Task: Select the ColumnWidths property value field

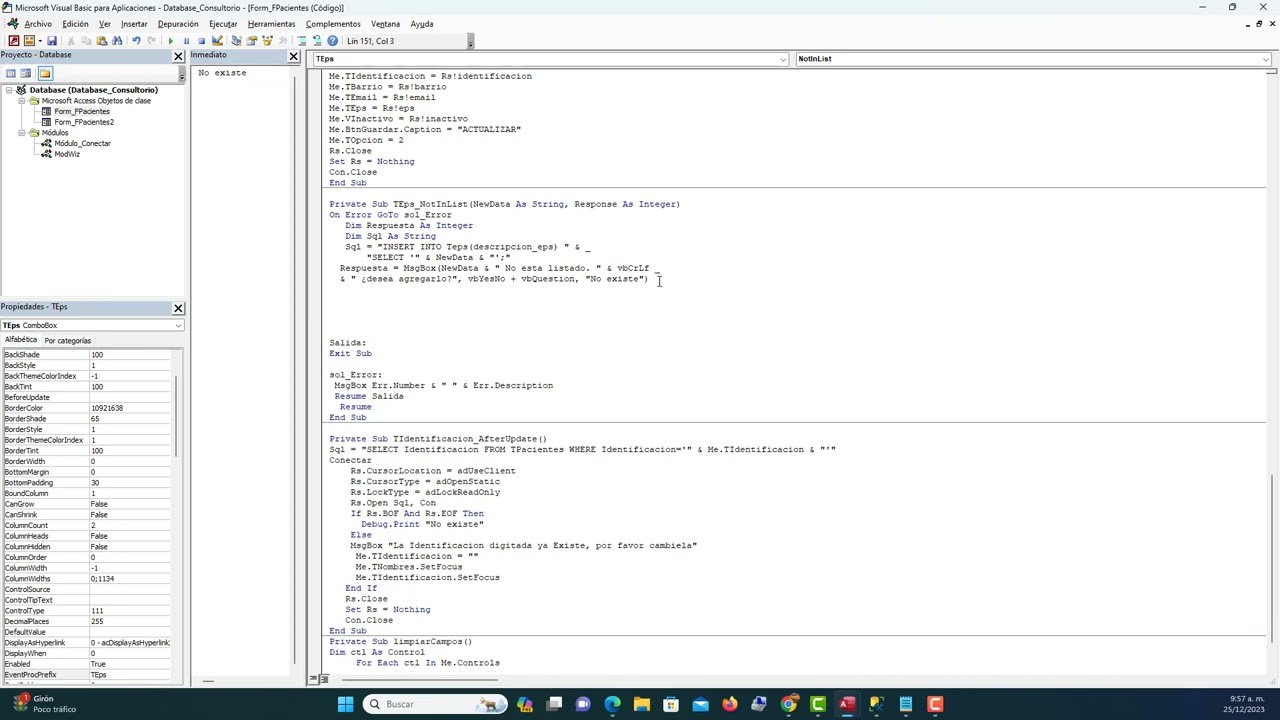Action: [x=131, y=579]
